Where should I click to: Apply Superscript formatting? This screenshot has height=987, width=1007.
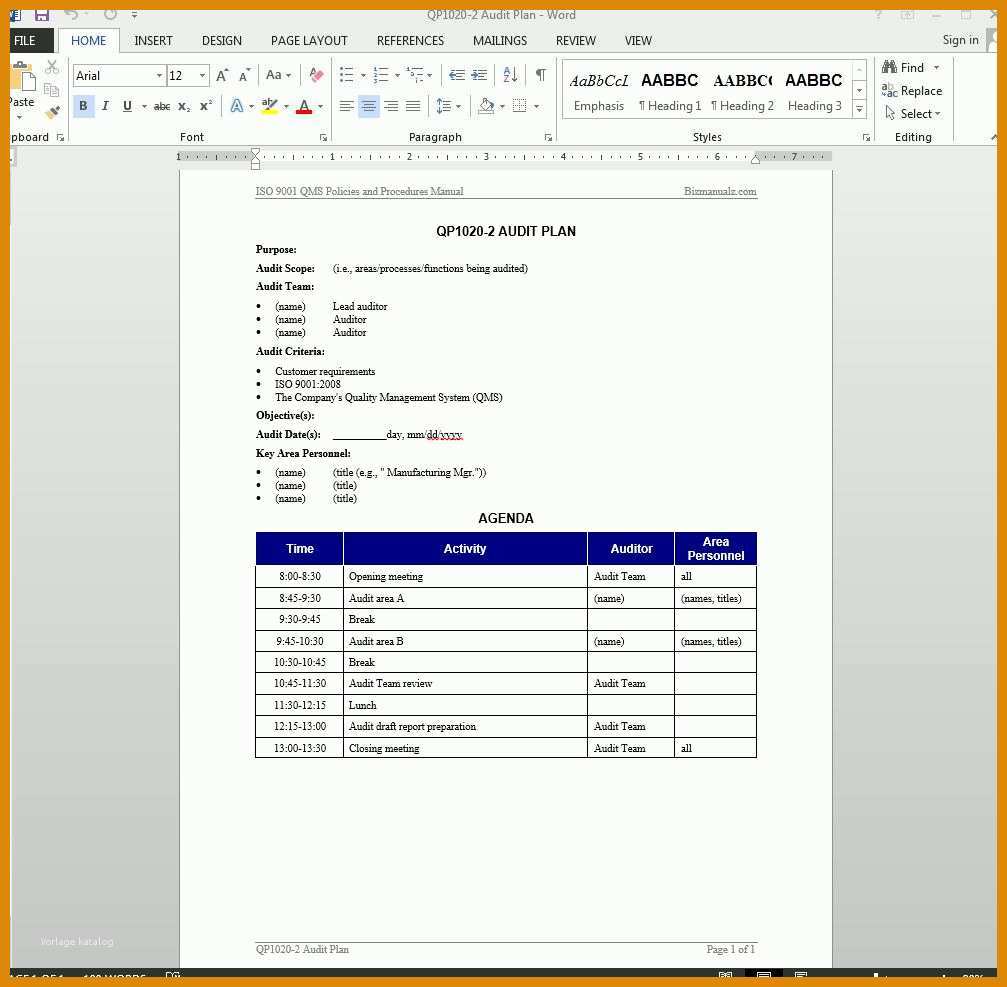(206, 106)
